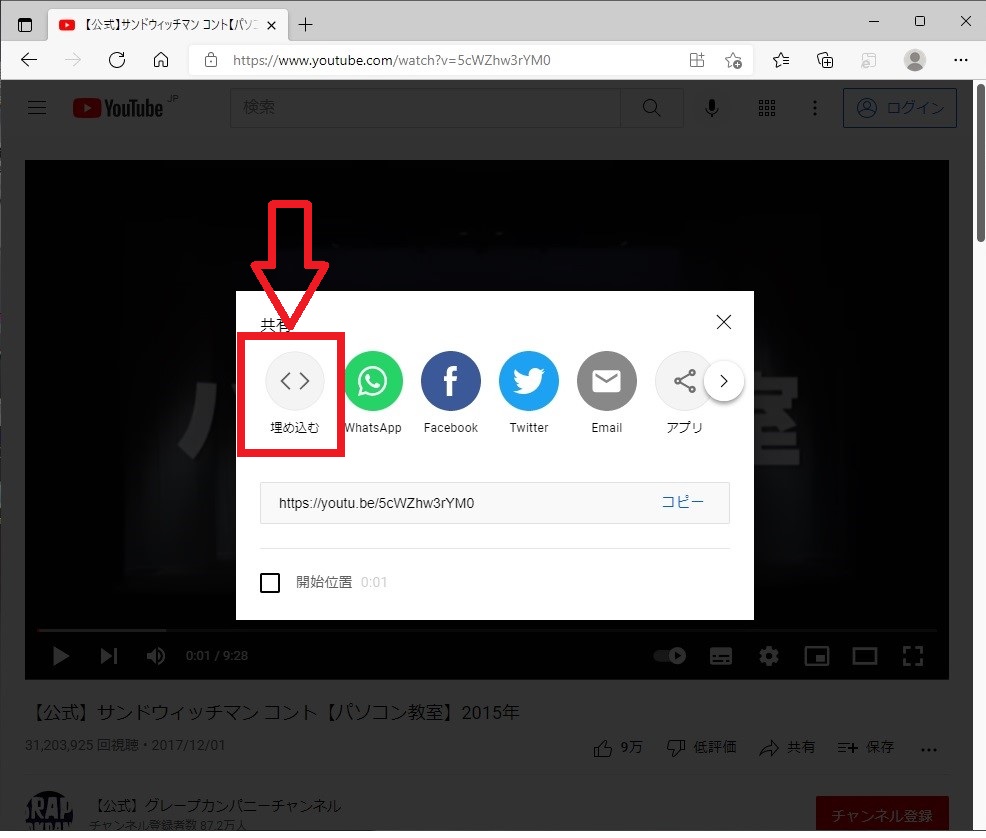Screen dimensions: 986x838
Task: Click the 0:01 start time value
Action: pos(374,583)
